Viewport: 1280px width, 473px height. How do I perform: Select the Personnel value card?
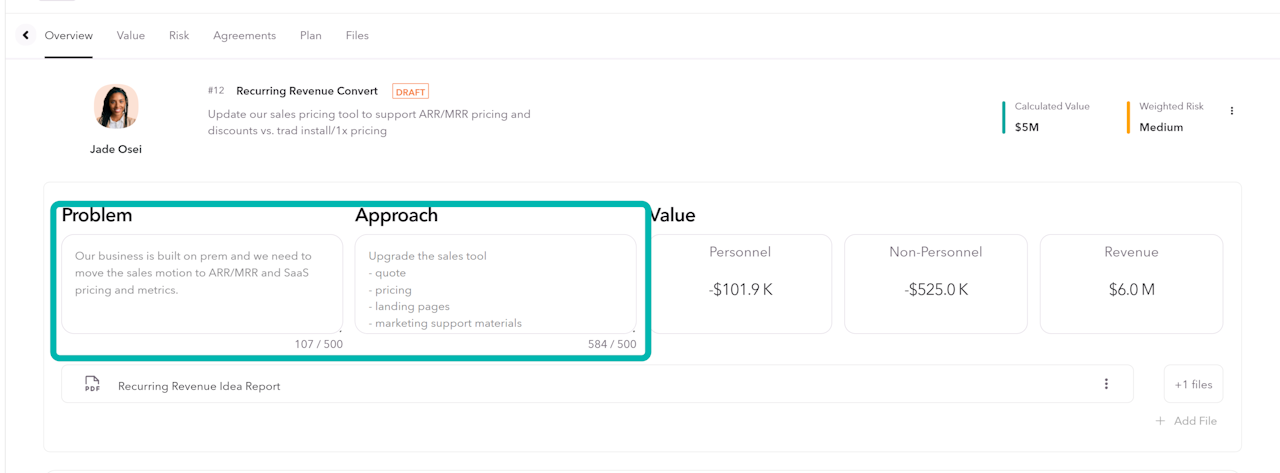coord(740,284)
